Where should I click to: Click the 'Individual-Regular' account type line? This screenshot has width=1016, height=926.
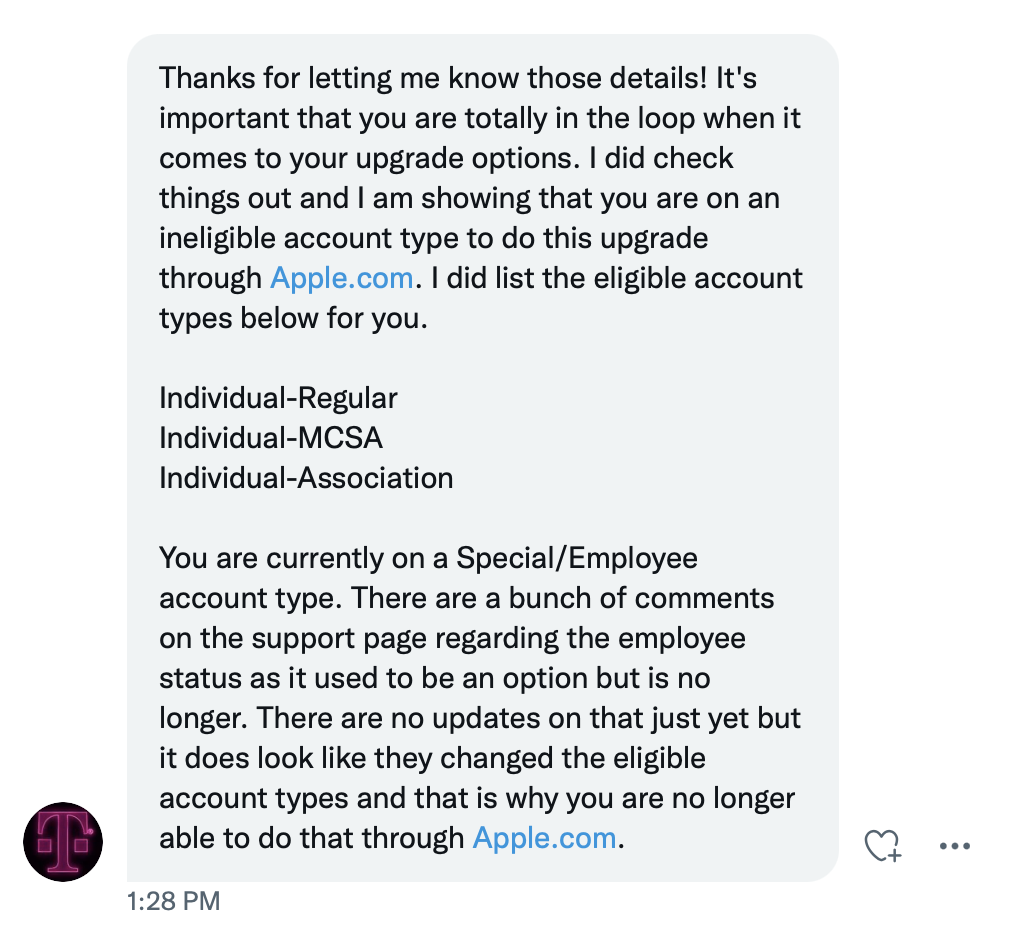279,399
